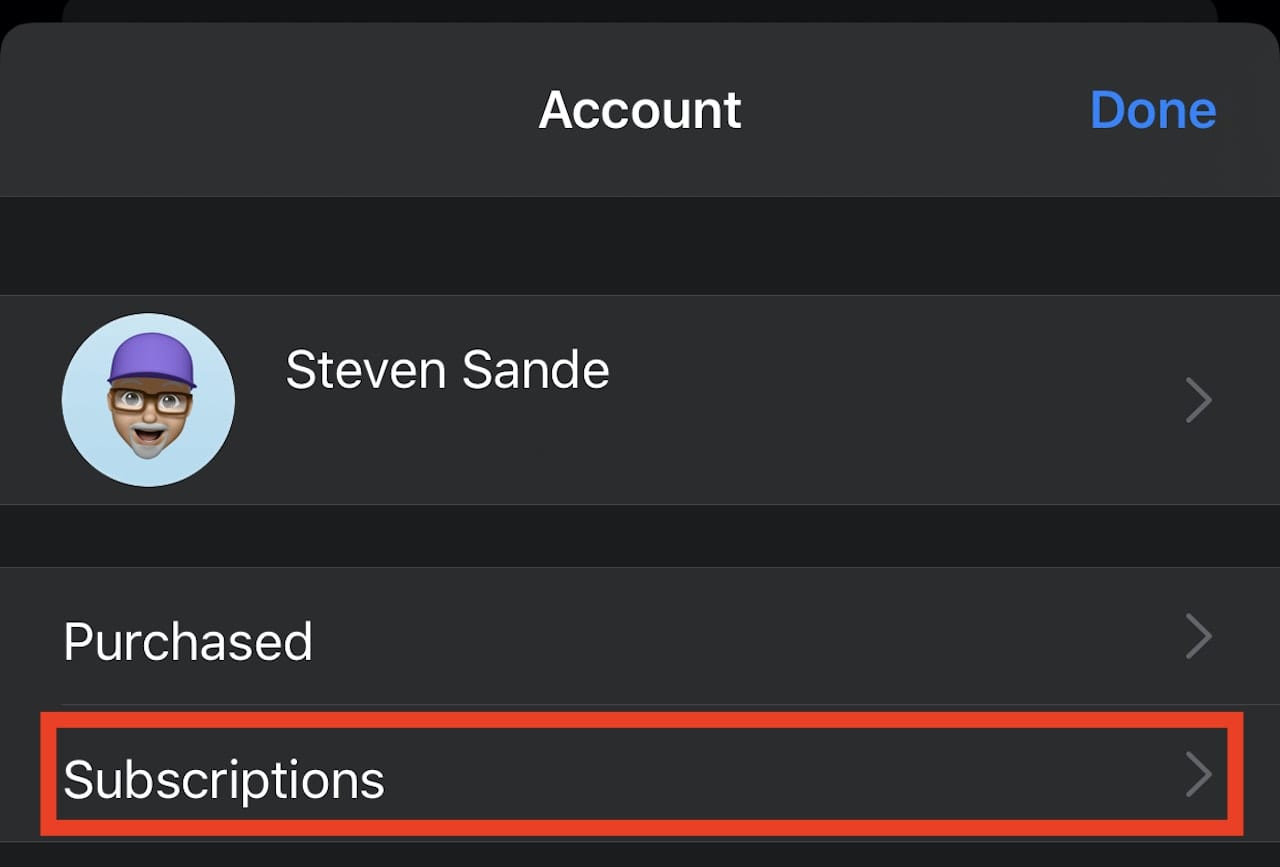Click the Memoji avatar with purple cap
The height and width of the screenshot is (867, 1280).
click(x=149, y=398)
